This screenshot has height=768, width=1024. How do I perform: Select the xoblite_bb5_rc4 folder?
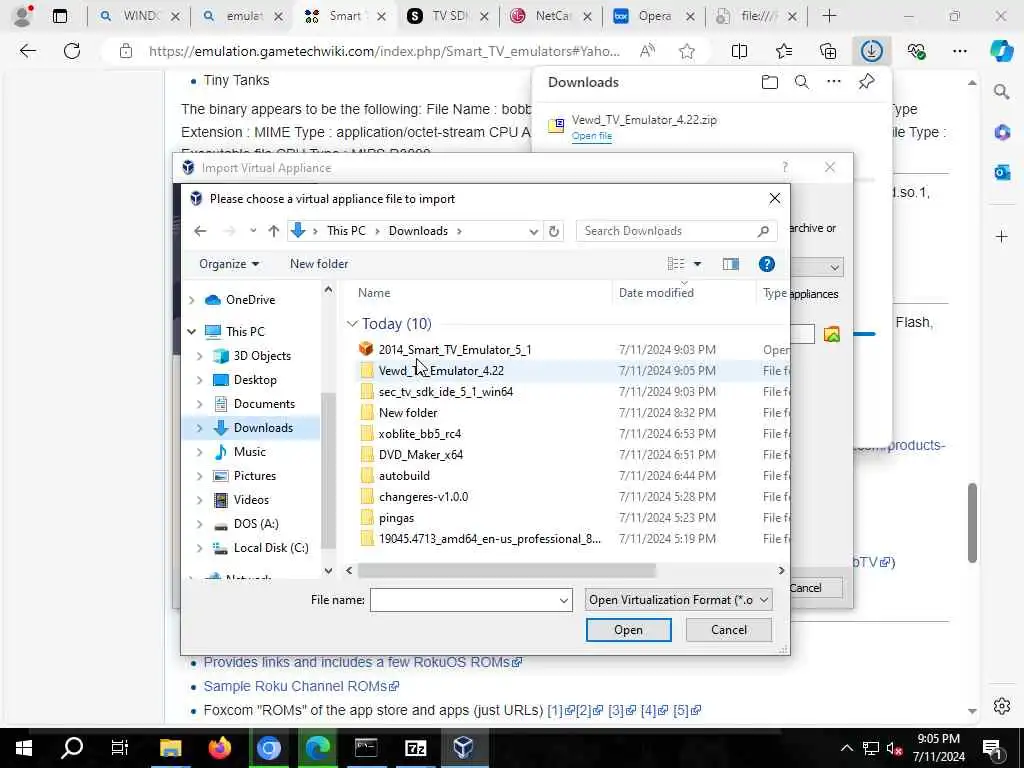[x=420, y=434]
